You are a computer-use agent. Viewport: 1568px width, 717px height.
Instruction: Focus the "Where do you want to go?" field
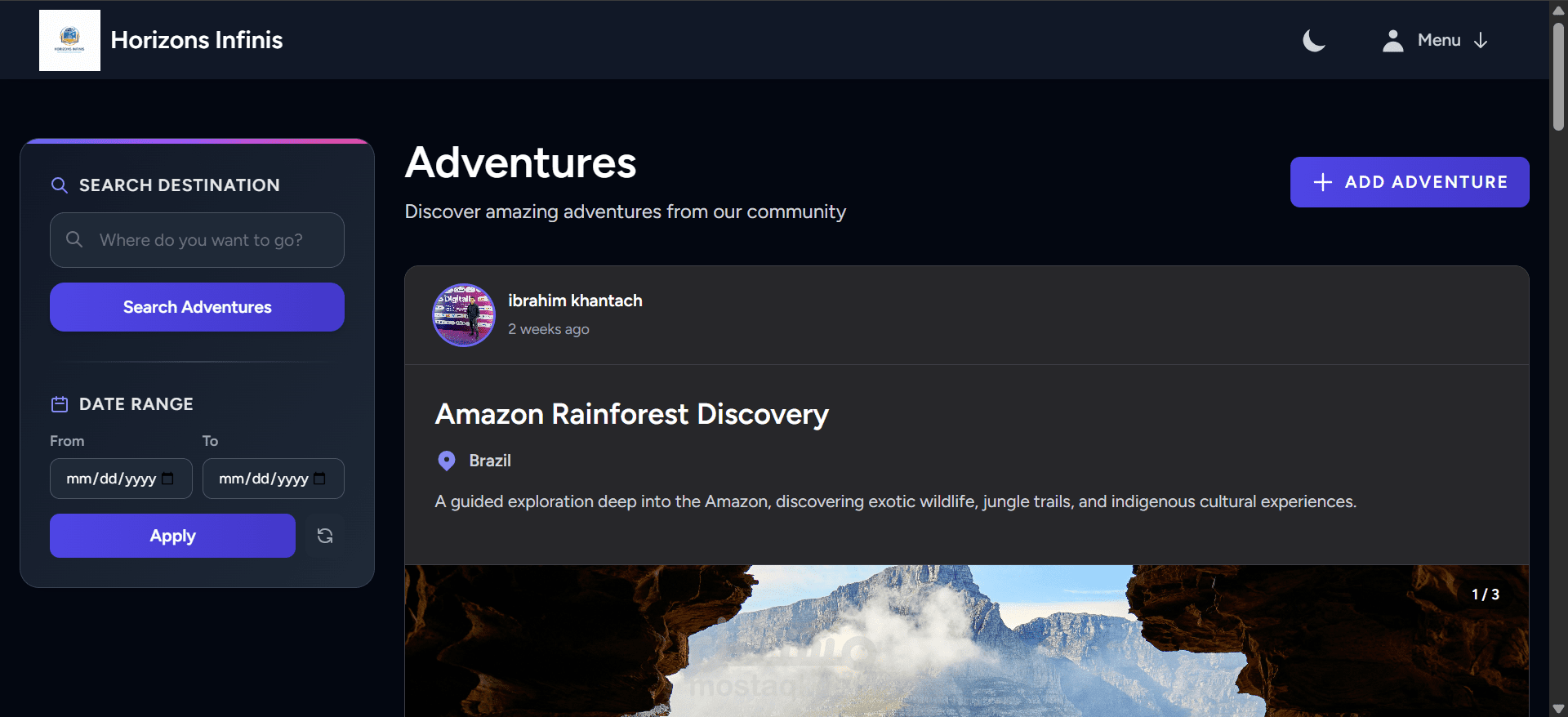[197, 240]
